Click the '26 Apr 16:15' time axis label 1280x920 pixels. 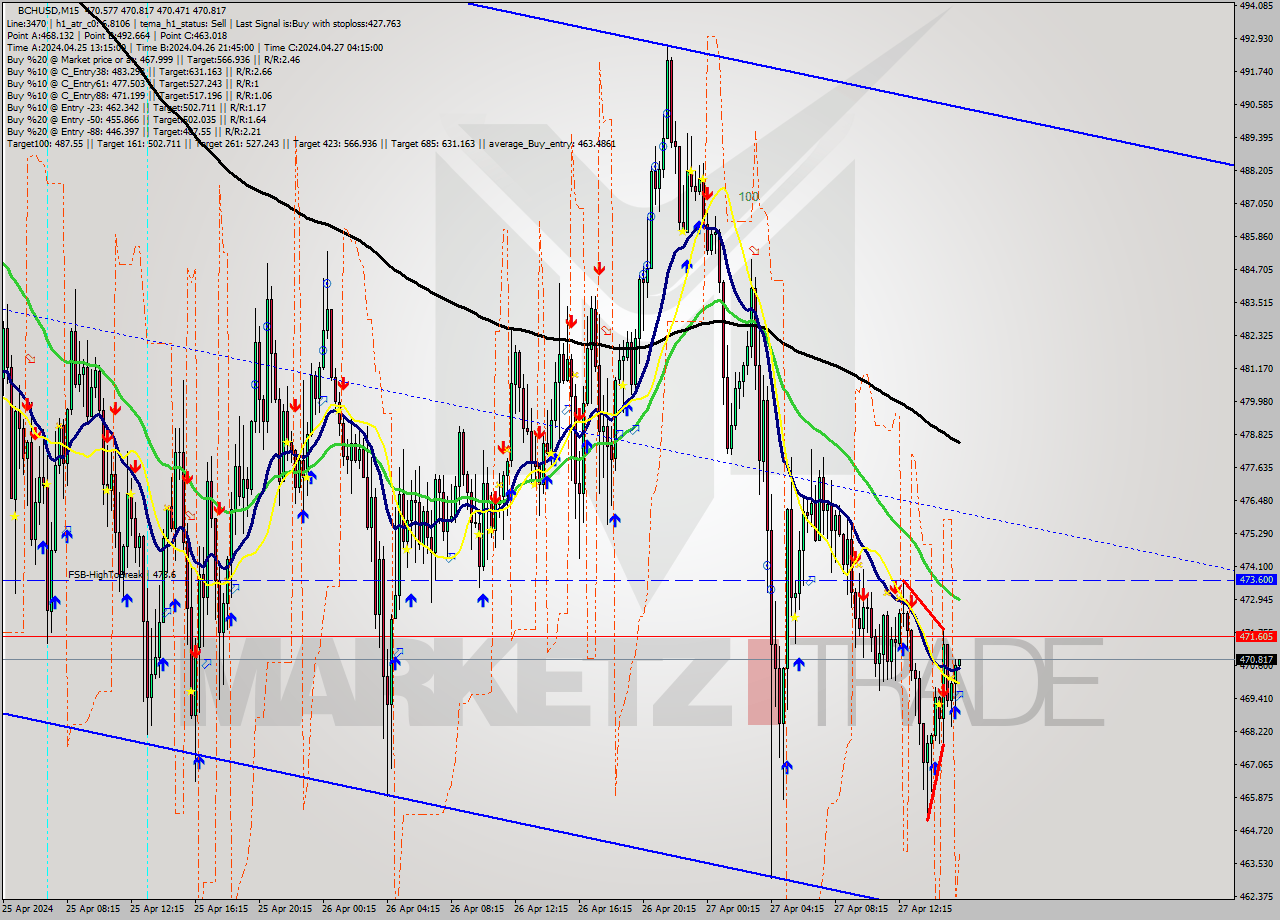605,910
